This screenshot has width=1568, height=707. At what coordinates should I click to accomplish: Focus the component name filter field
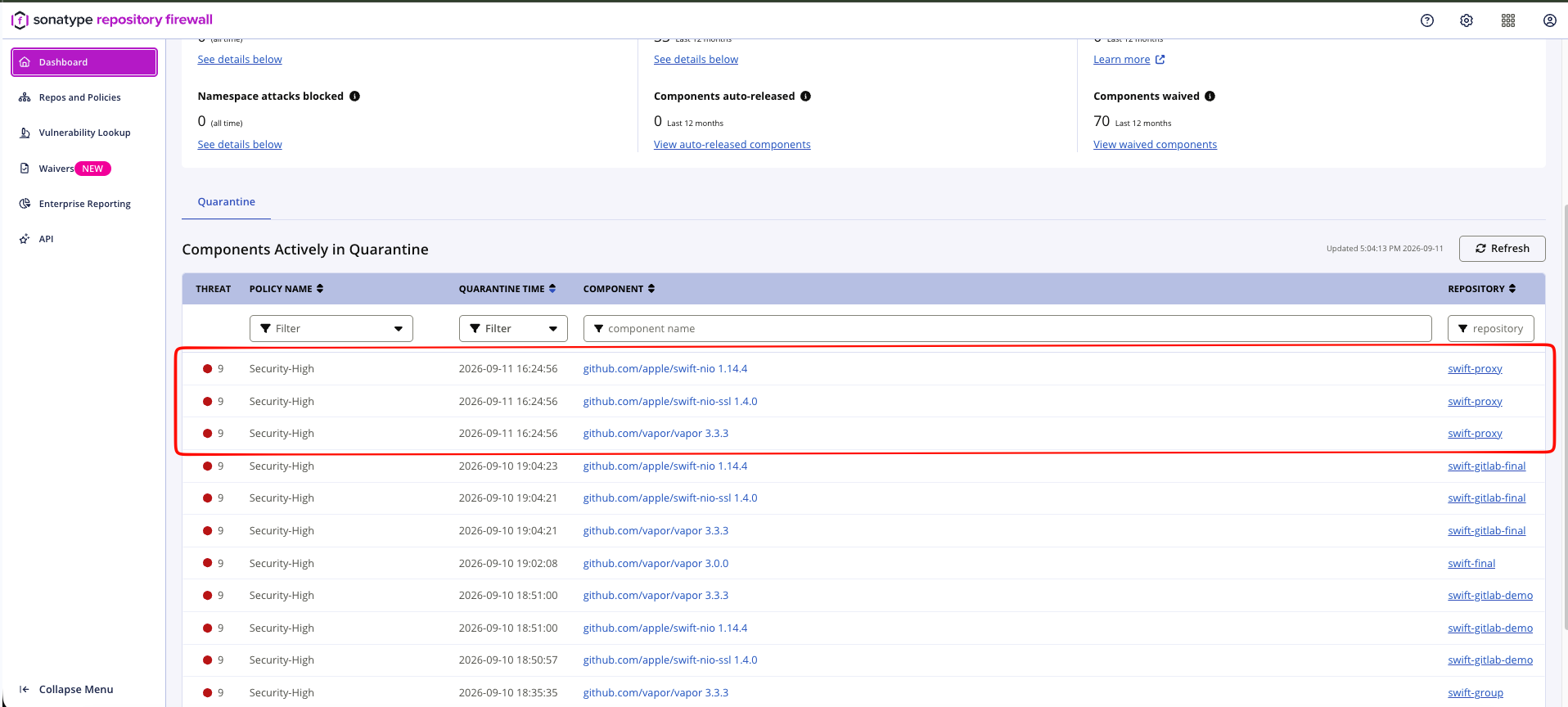pyautogui.click(x=1007, y=329)
